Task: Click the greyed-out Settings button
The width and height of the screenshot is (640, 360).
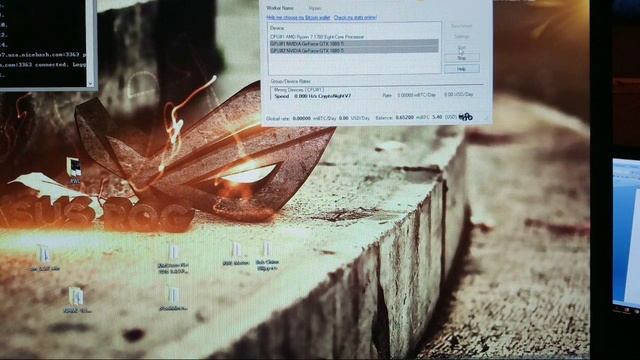Action: point(462,36)
